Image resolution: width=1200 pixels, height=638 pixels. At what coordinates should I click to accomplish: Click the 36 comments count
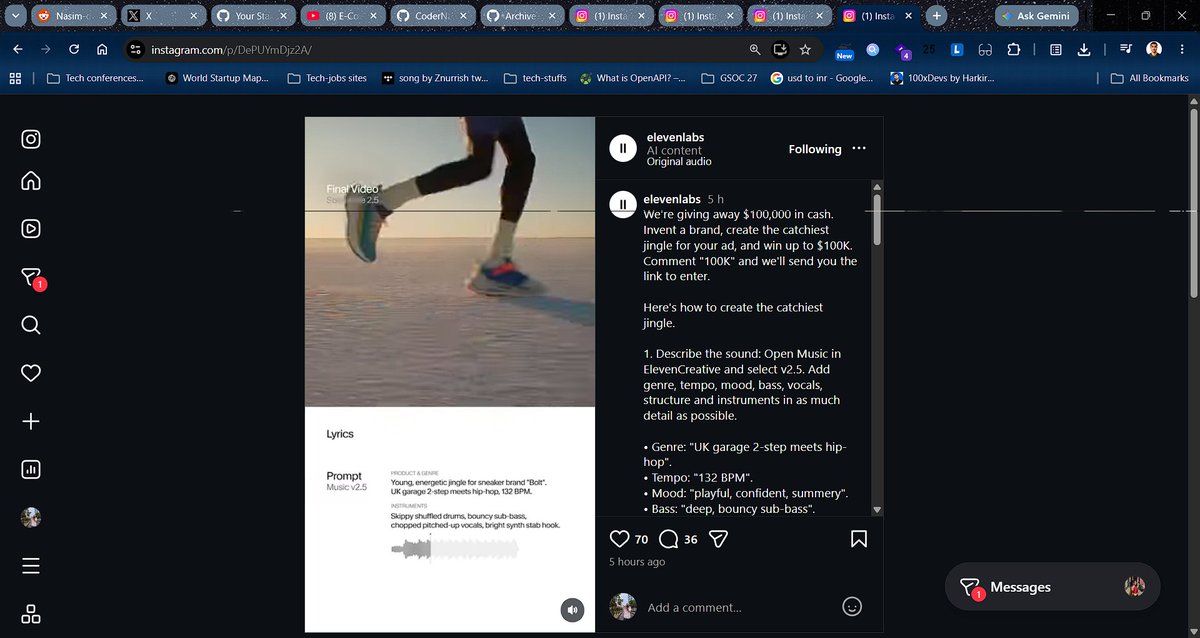(x=691, y=539)
